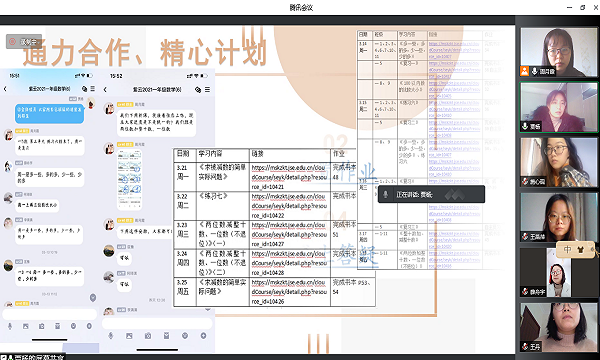Image resolution: width=600 pixels, height=360 pixels.
Task: Minimize the meeting window
Action: (x=569, y=7)
